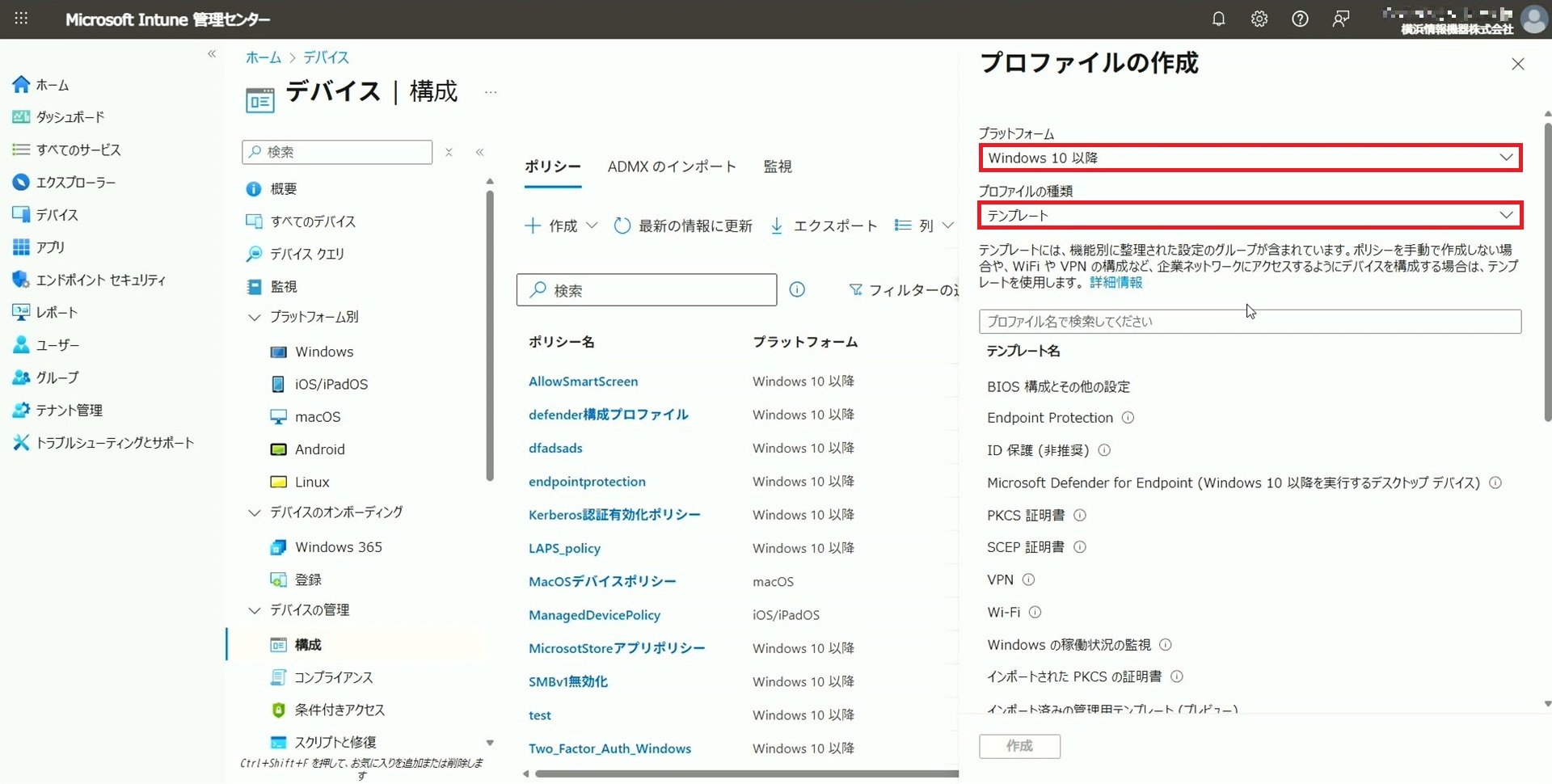This screenshot has width=1552, height=784.
Task: Select Wi-Fi template from the list
Action: pyautogui.click(x=1003, y=613)
